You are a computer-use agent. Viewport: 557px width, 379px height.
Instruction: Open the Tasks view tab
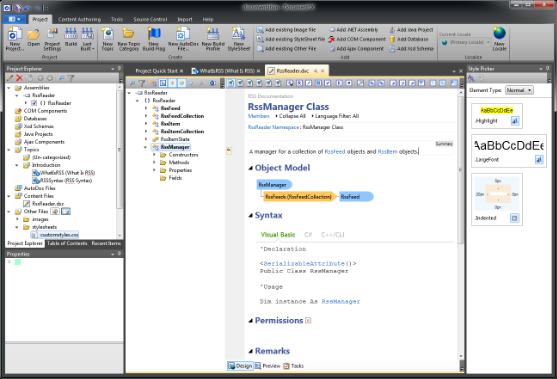pos(293,366)
